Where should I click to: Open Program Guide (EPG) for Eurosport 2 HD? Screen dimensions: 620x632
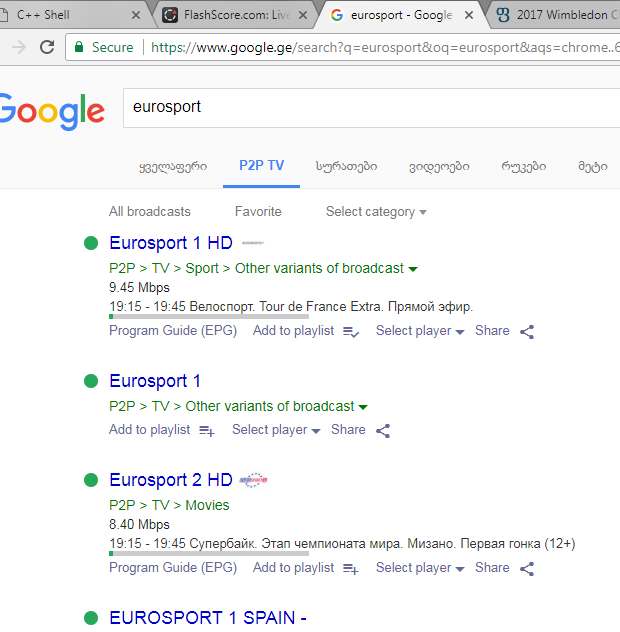(x=173, y=568)
